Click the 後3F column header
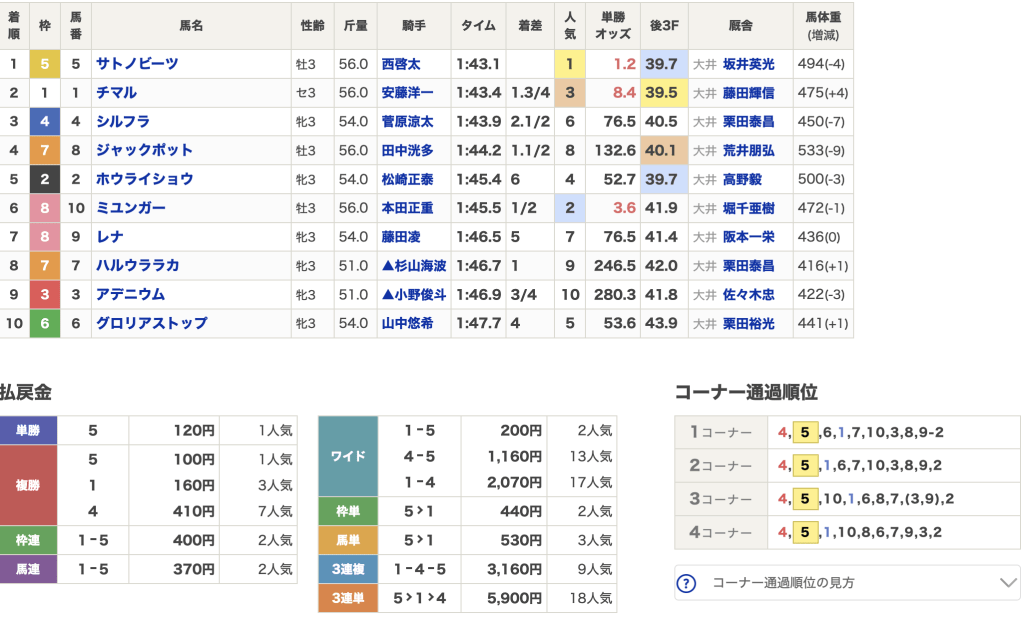 664,25
